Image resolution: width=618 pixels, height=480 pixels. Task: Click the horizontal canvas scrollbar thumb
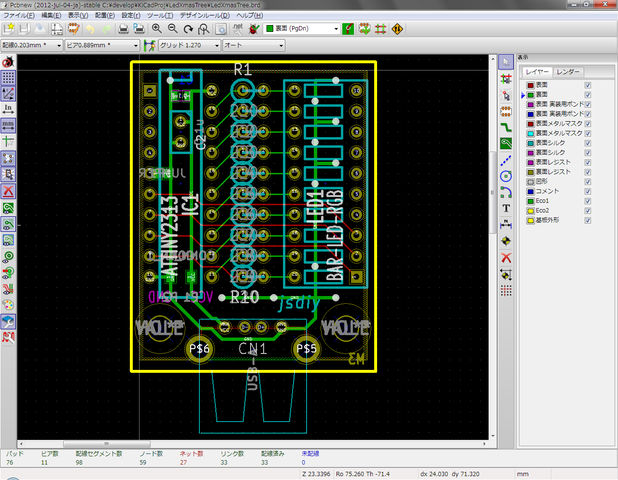pos(106,444)
